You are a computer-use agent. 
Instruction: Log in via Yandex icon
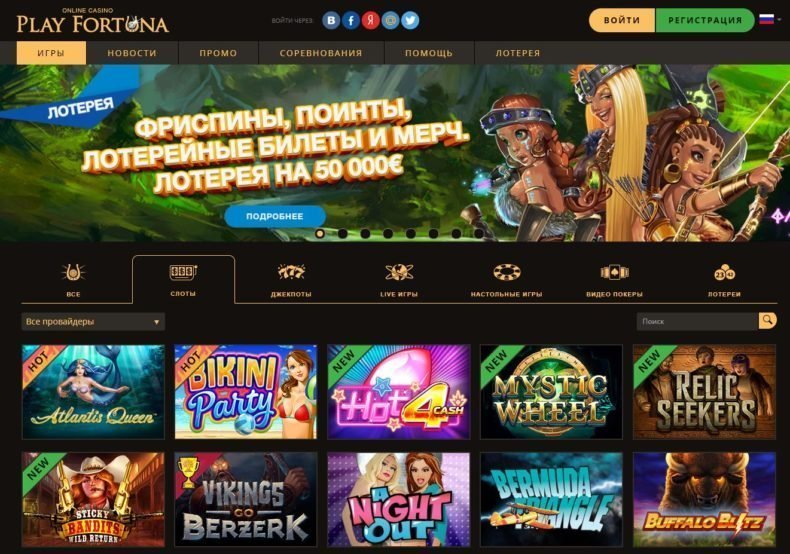pyautogui.click(x=370, y=21)
